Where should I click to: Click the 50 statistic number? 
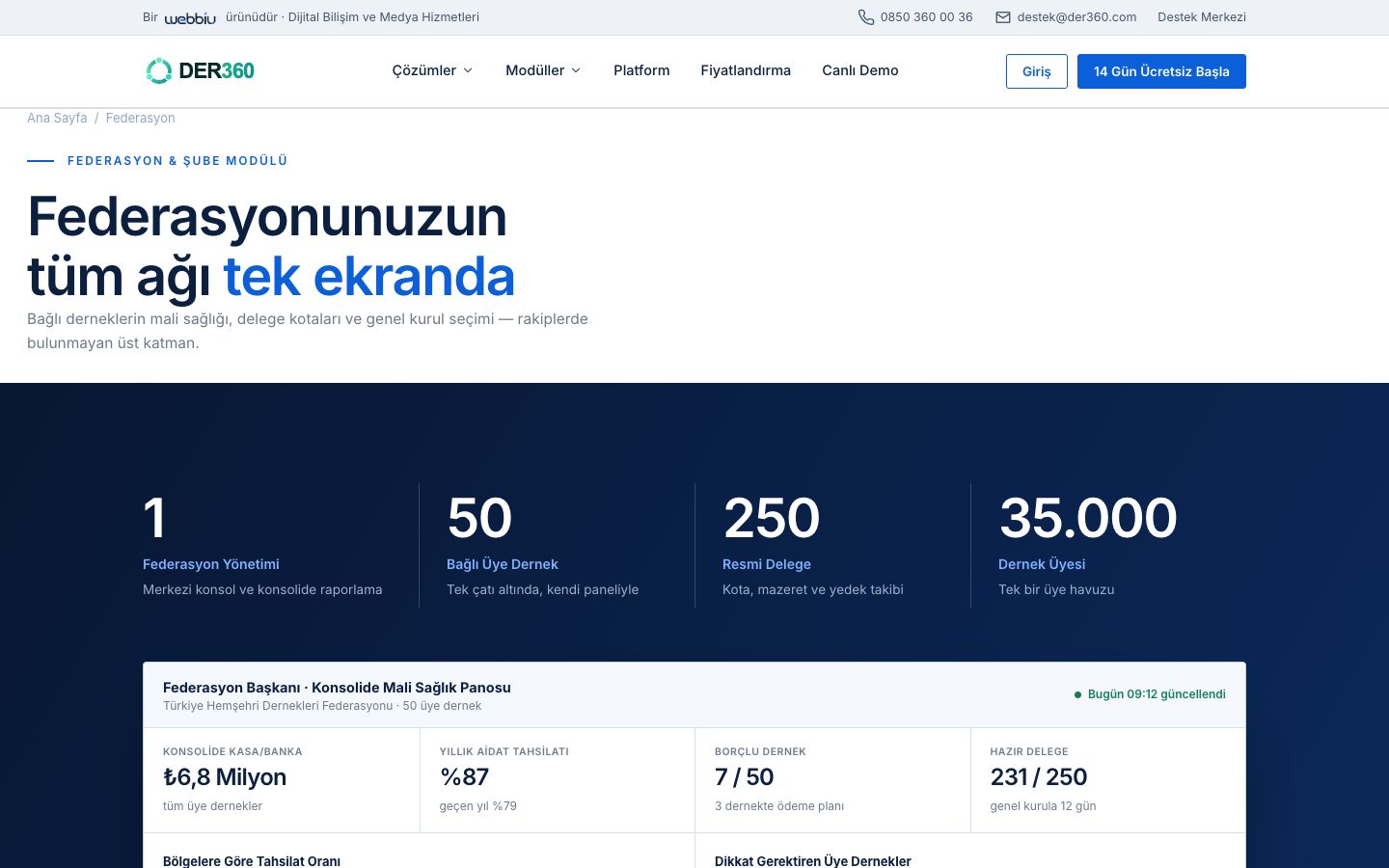point(479,518)
